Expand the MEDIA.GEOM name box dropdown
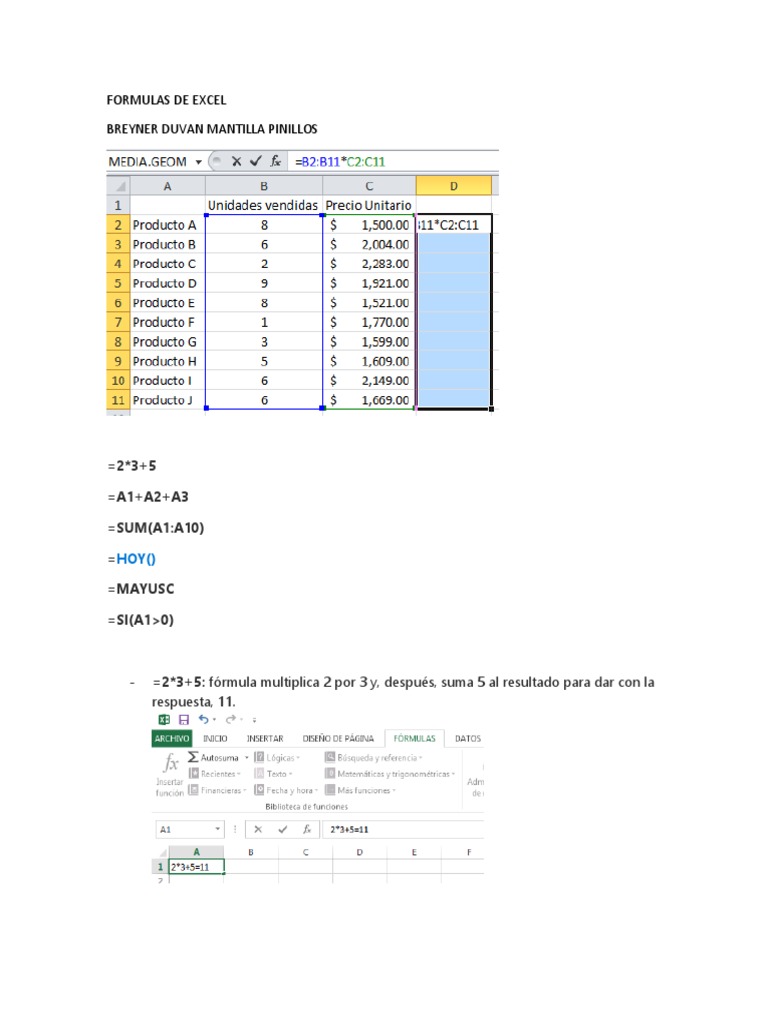Image resolution: width=768 pixels, height=1024 pixels. 198,162
